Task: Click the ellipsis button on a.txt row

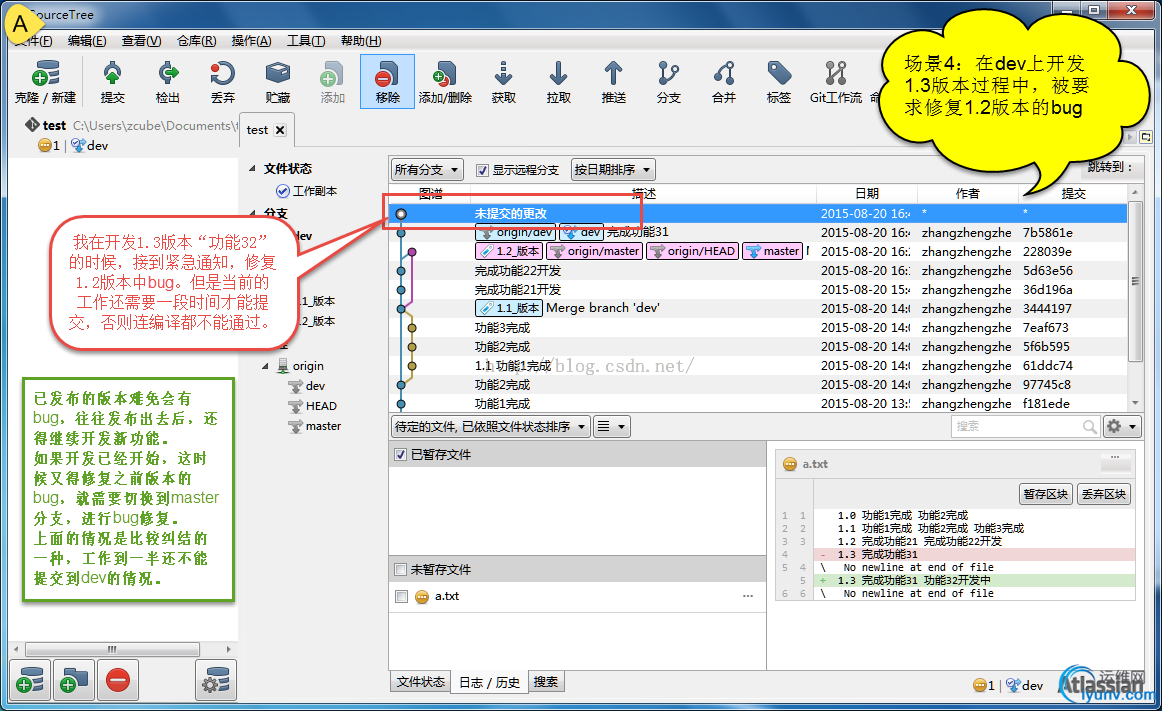Action: click(748, 596)
